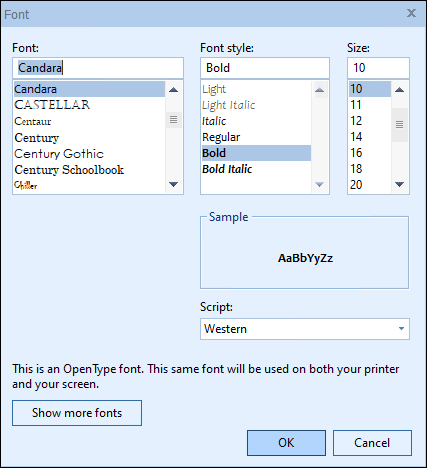
Task: Confirm with the OK button
Action: click(x=286, y=443)
